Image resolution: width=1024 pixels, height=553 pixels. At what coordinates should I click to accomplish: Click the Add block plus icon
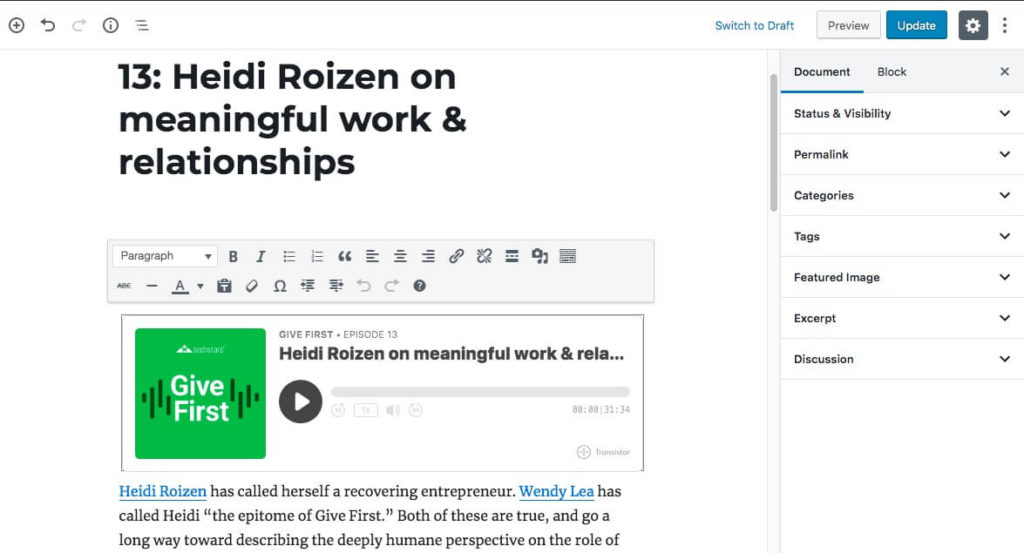click(16, 25)
